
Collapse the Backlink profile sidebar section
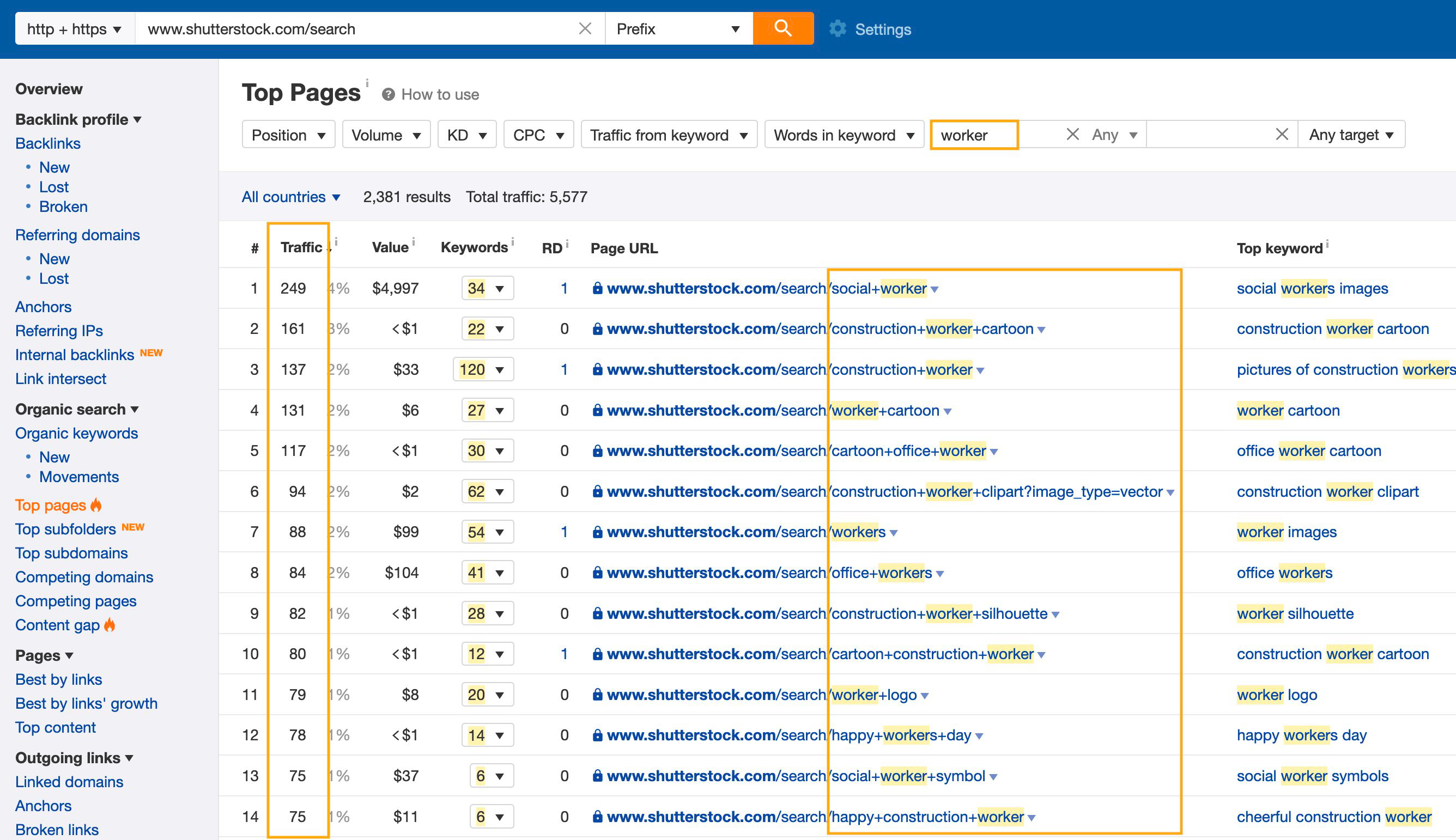(x=78, y=119)
